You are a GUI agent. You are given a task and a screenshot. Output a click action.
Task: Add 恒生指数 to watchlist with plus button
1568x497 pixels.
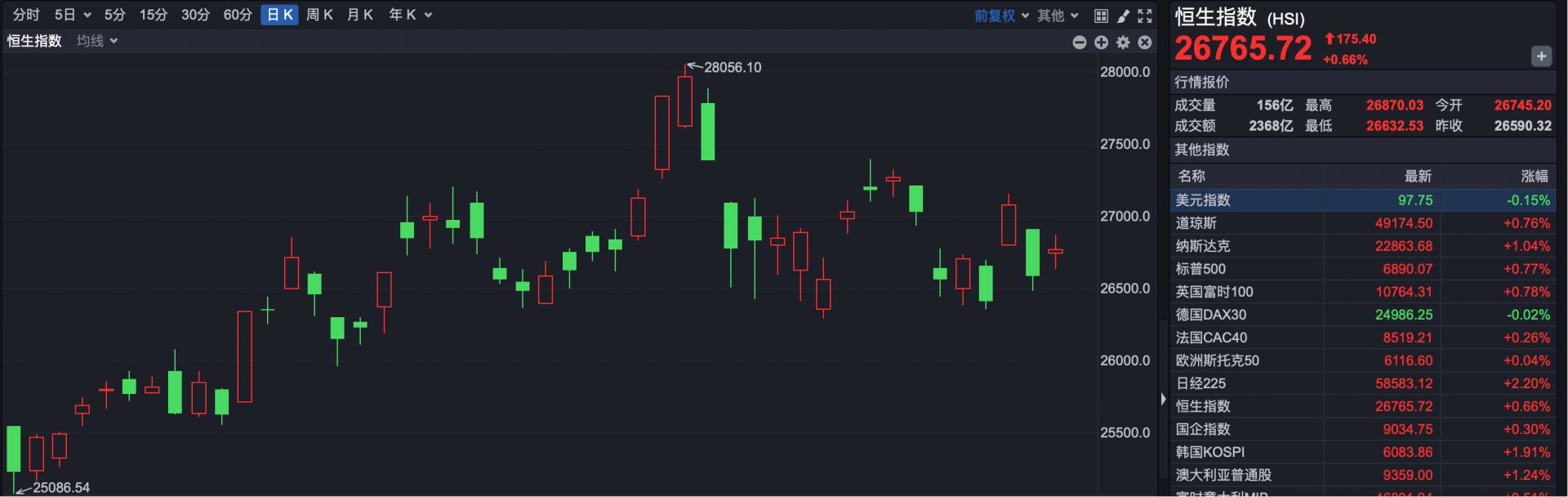1540,56
